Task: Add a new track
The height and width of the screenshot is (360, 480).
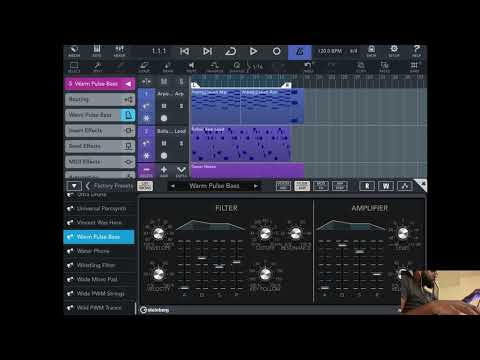Action: click(x=164, y=171)
